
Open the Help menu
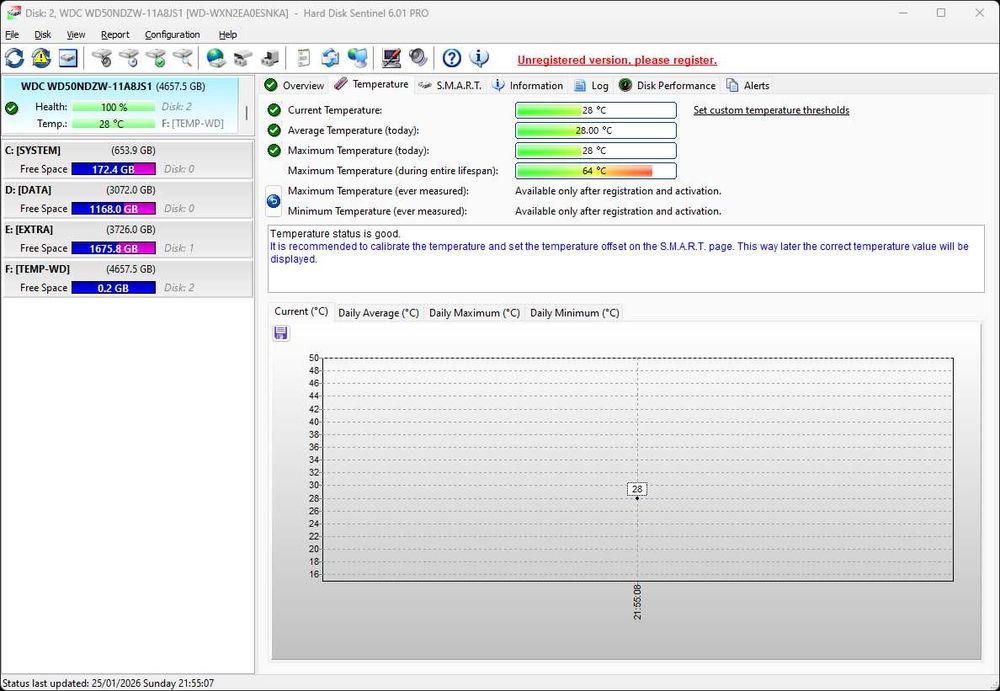(x=228, y=34)
